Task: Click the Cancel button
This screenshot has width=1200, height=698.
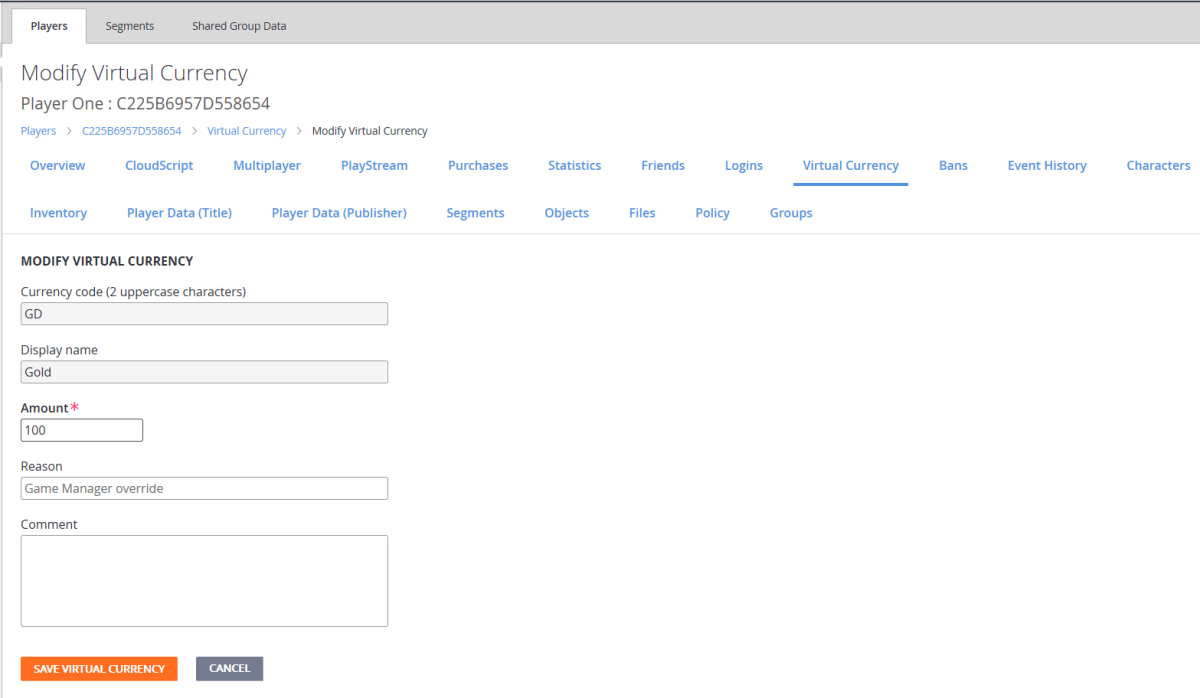Action: 229,669
